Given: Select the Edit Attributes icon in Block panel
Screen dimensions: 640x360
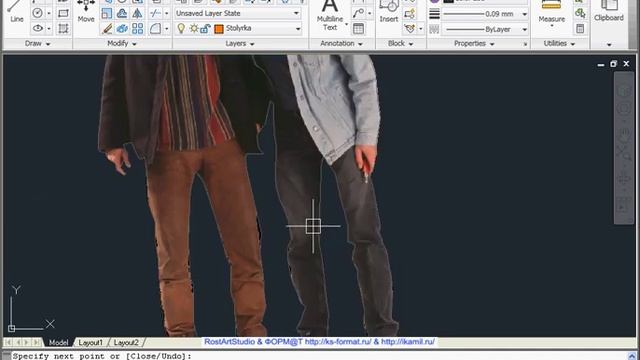Looking at the screenshot, I should click(x=409, y=29).
